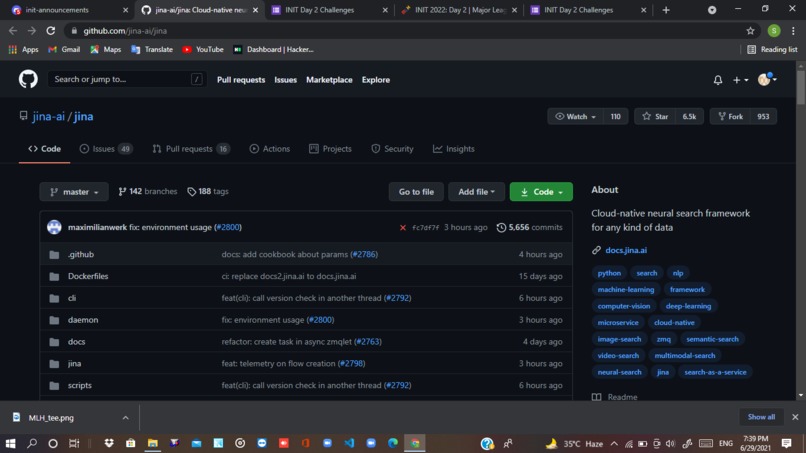Switch to the Security tab

coord(392,149)
